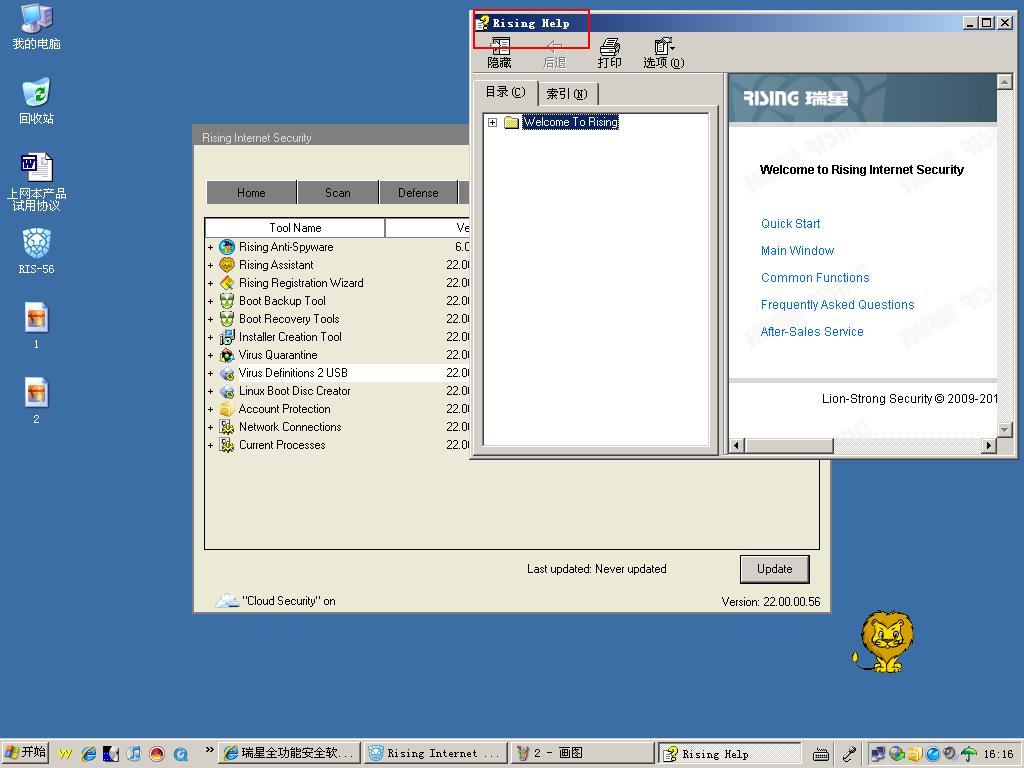The width and height of the screenshot is (1024, 768).
Task: Expand the Rising Assistant row
Action: [x=210, y=266]
